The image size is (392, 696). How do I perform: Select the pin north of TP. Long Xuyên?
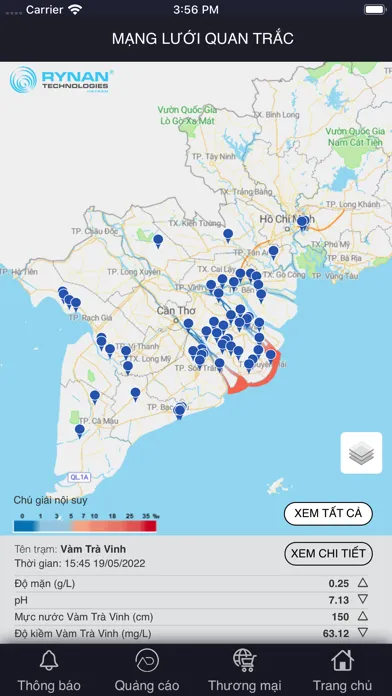point(158,241)
